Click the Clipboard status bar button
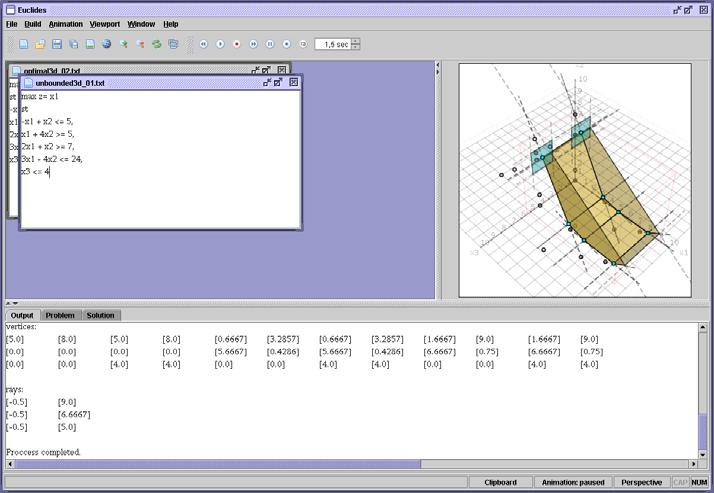The height and width of the screenshot is (493, 714). pyautogui.click(x=500, y=483)
